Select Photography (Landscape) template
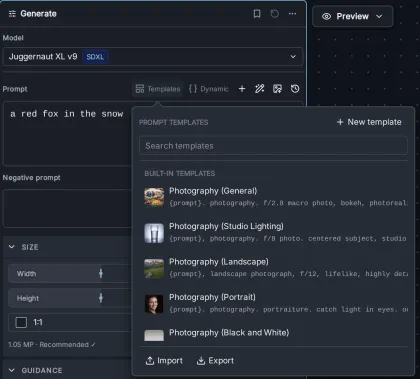 coord(275,268)
